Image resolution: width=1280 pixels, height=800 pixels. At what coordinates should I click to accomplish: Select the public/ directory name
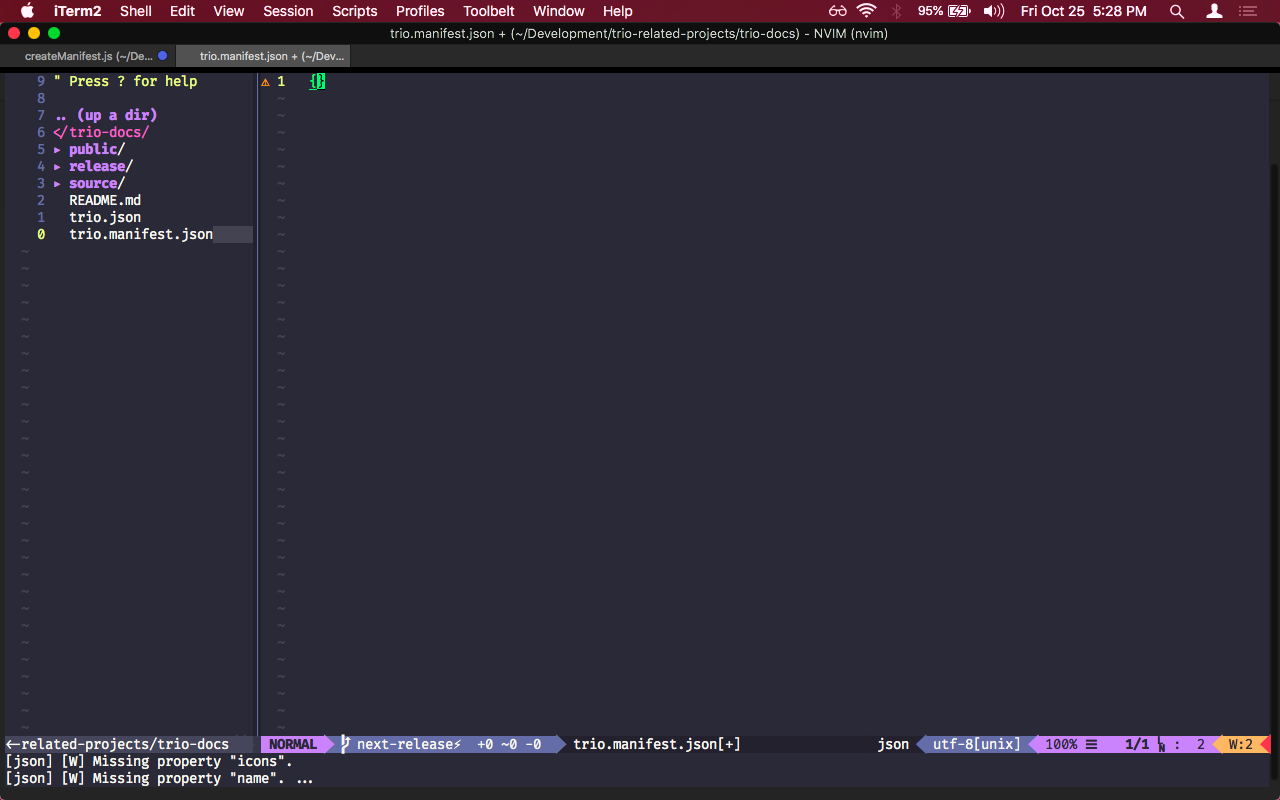(97, 149)
